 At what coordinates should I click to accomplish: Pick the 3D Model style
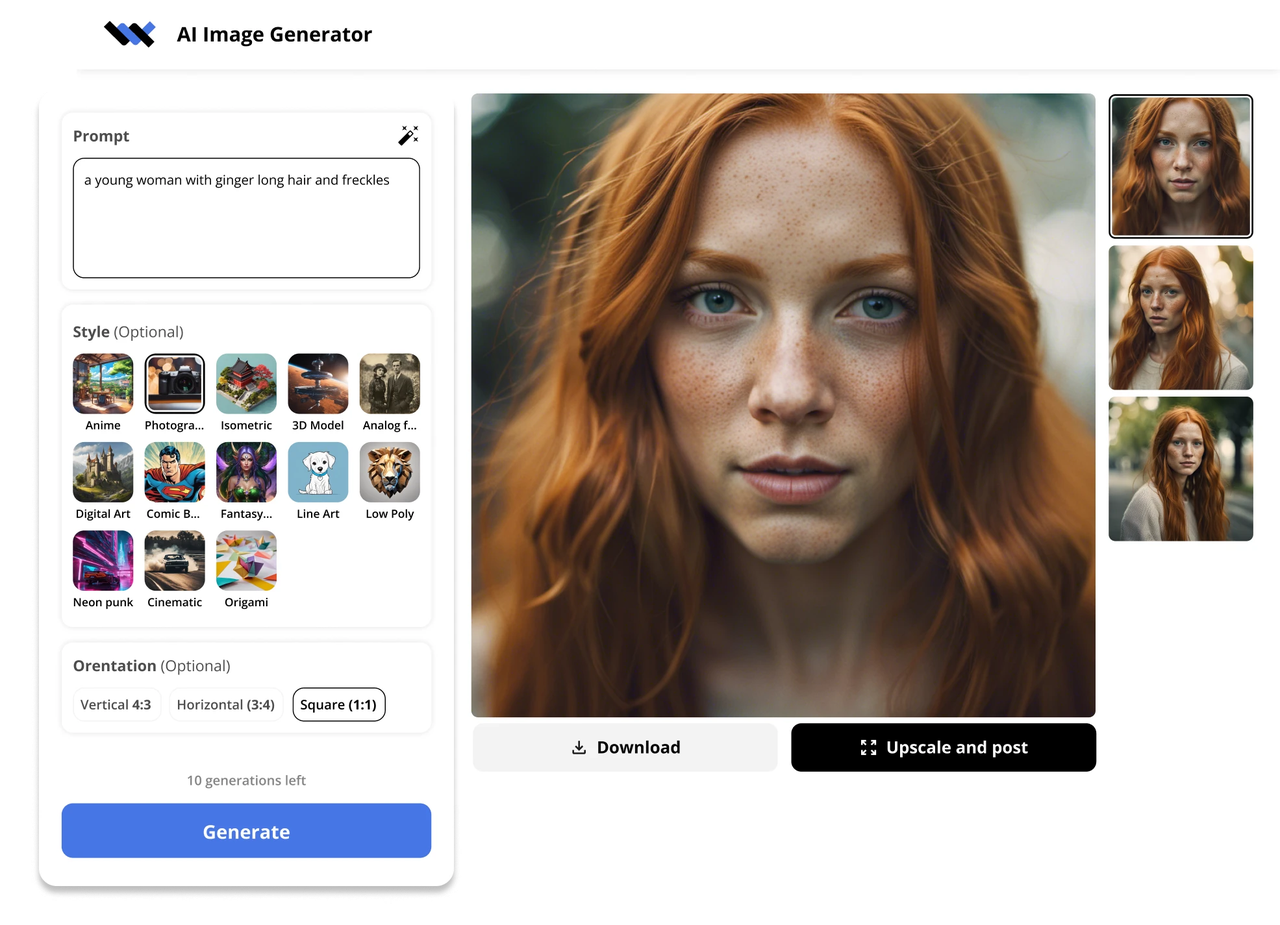[x=317, y=383]
